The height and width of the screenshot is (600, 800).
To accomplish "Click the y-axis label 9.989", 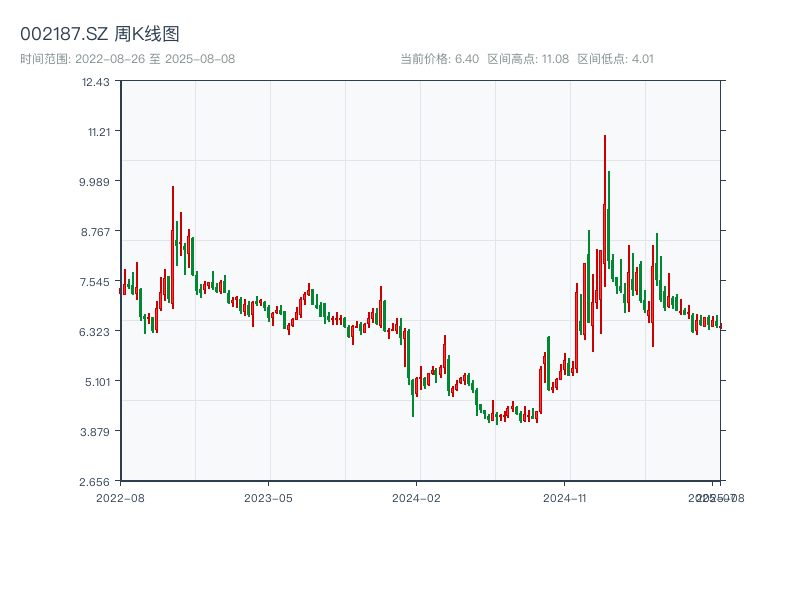I will [94, 182].
